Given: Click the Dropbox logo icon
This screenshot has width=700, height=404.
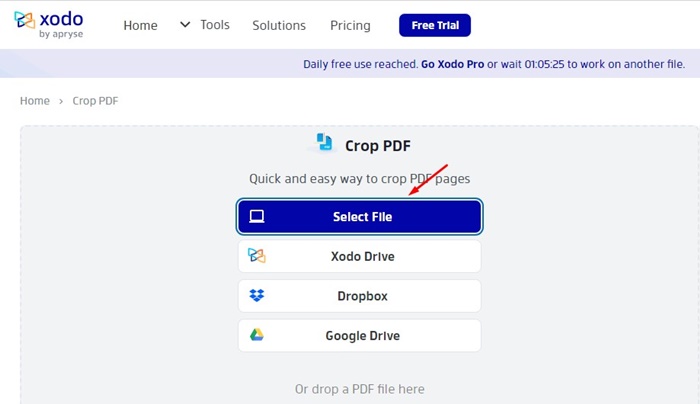Looking at the screenshot, I should coord(257,296).
